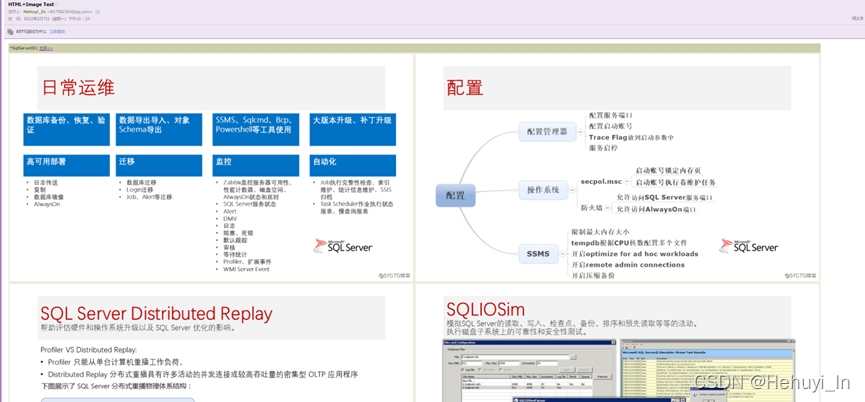Click the subject HTML+Image Test
Viewport: 865px width, 402px height.
coord(31,4)
